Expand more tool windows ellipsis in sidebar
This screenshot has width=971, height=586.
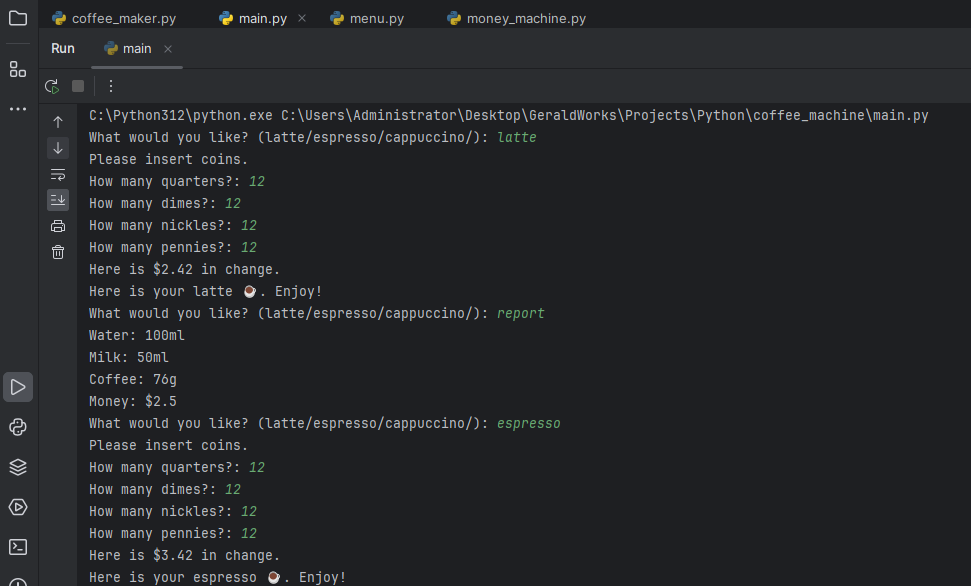(x=18, y=108)
